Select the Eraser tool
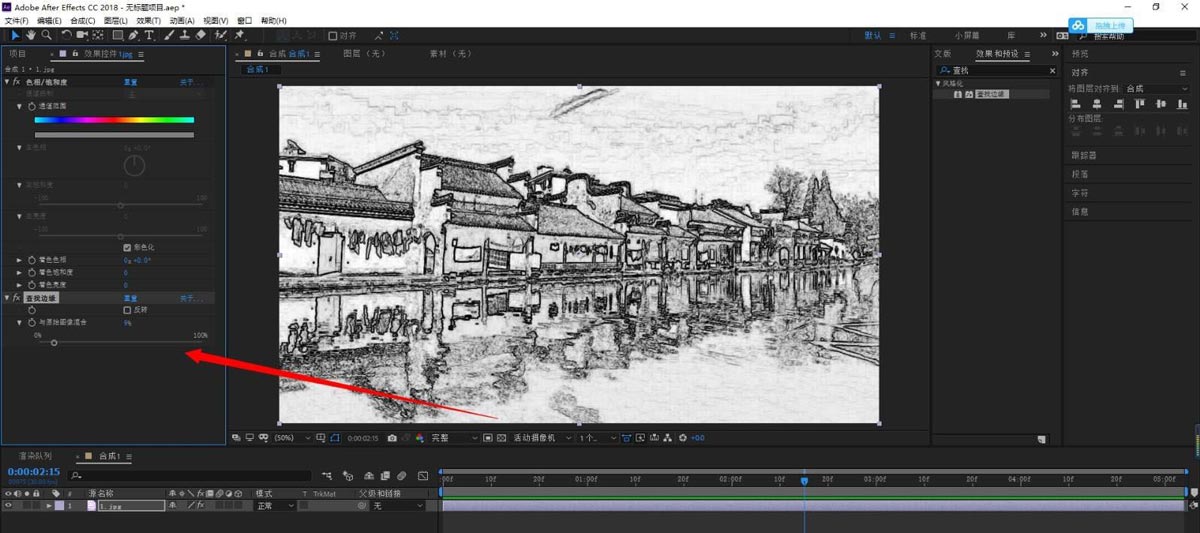This screenshot has height=533, width=1200. click(201, 35)
